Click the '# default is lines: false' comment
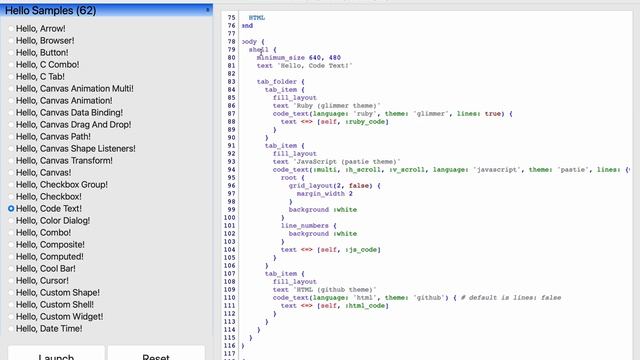The width and height of the screenshot is (640, 360). [x=511, y=298]
